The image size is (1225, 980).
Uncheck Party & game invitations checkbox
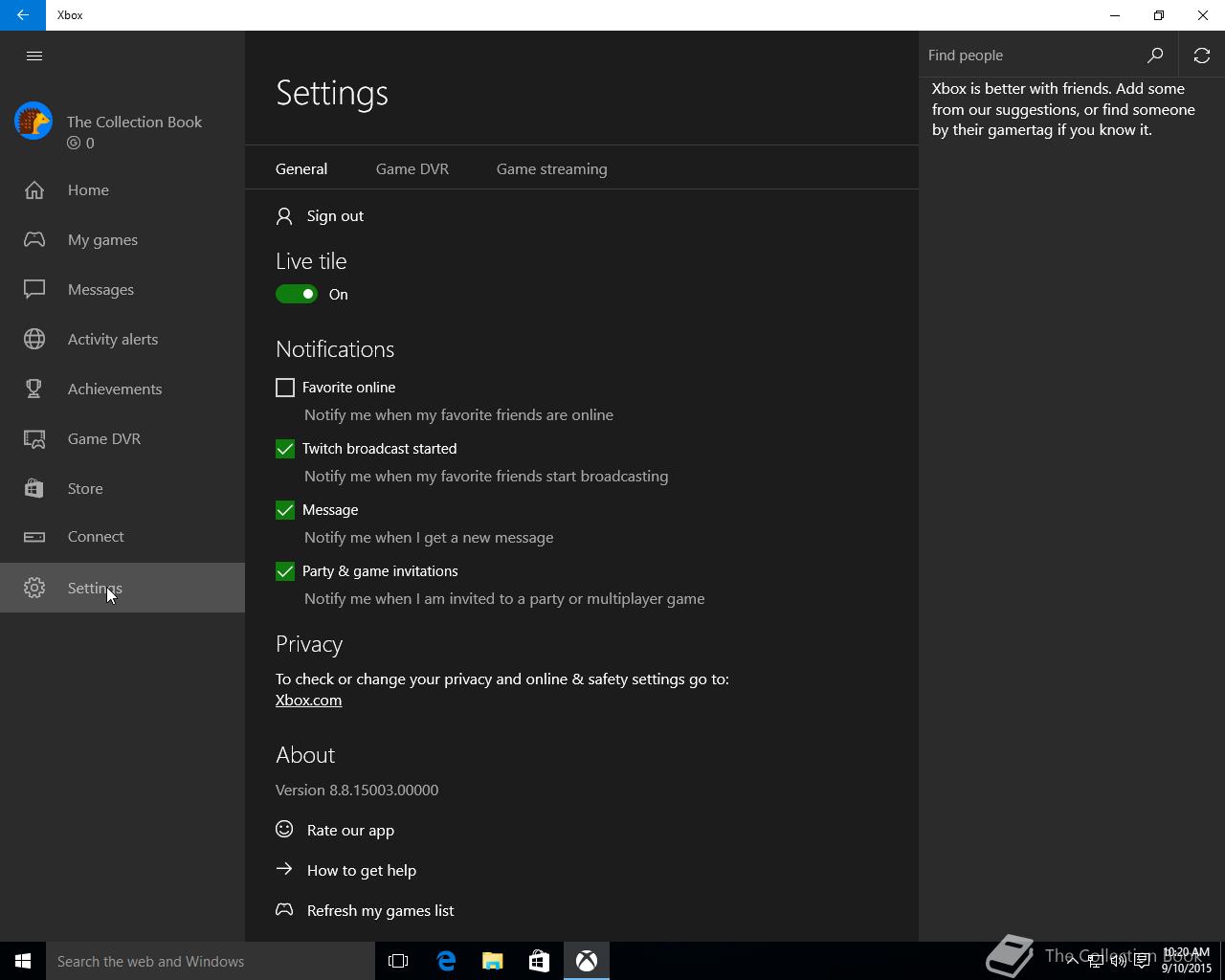point(285,571)
